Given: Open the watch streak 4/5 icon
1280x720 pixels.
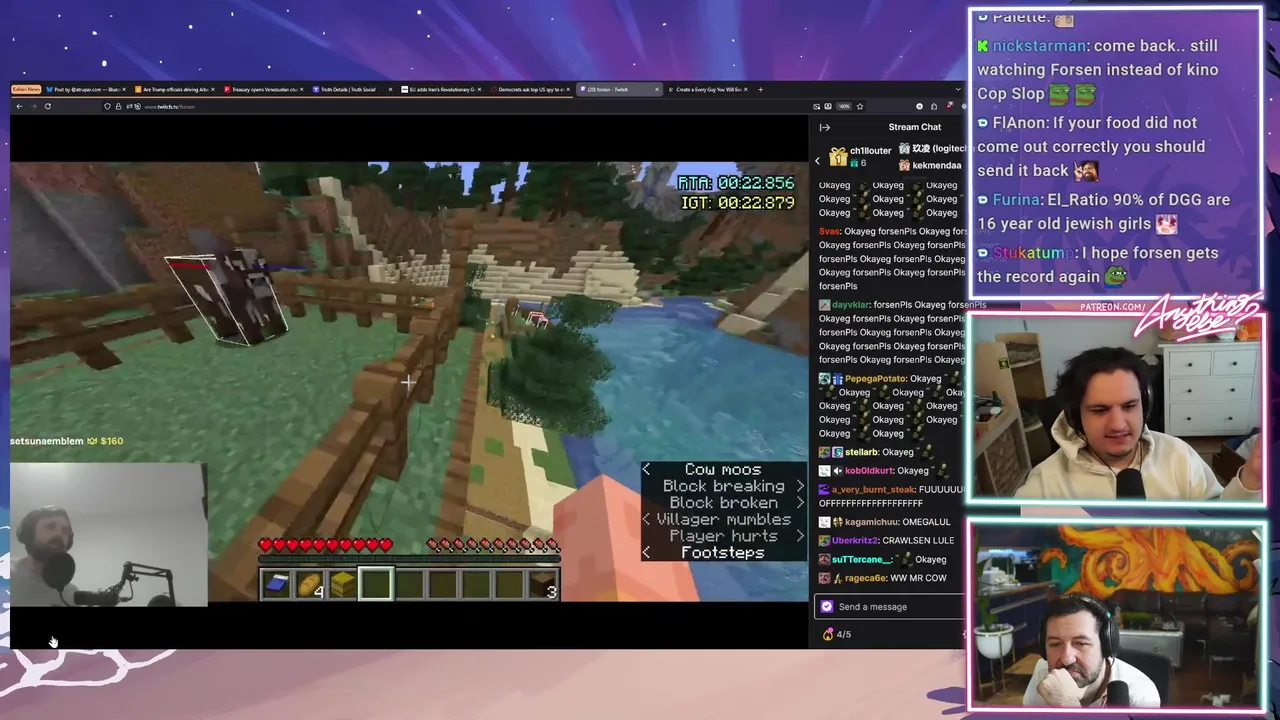Looking at the screenshot, I should (828, 634).
